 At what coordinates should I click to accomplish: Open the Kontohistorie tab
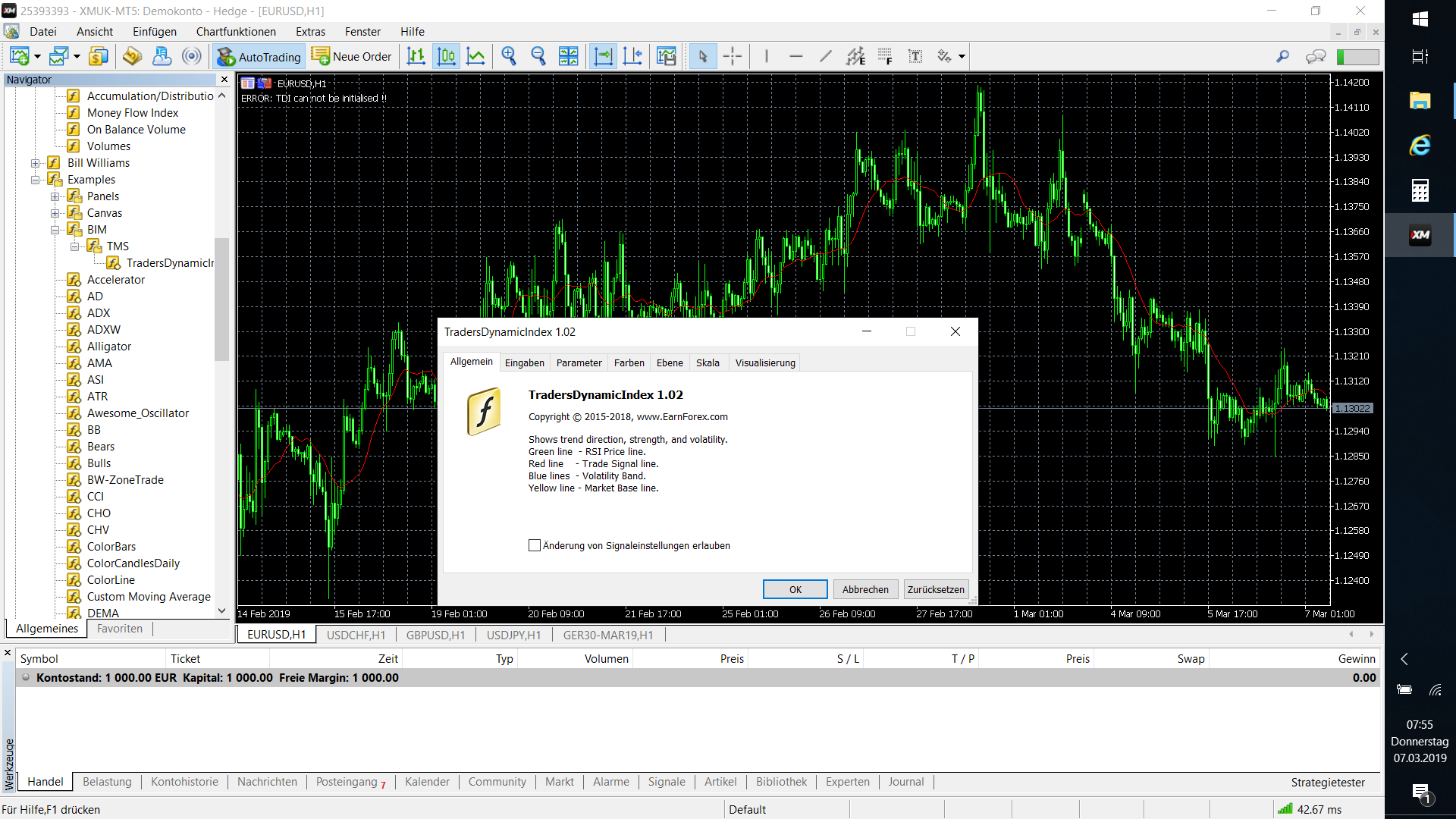click(184, 782)
